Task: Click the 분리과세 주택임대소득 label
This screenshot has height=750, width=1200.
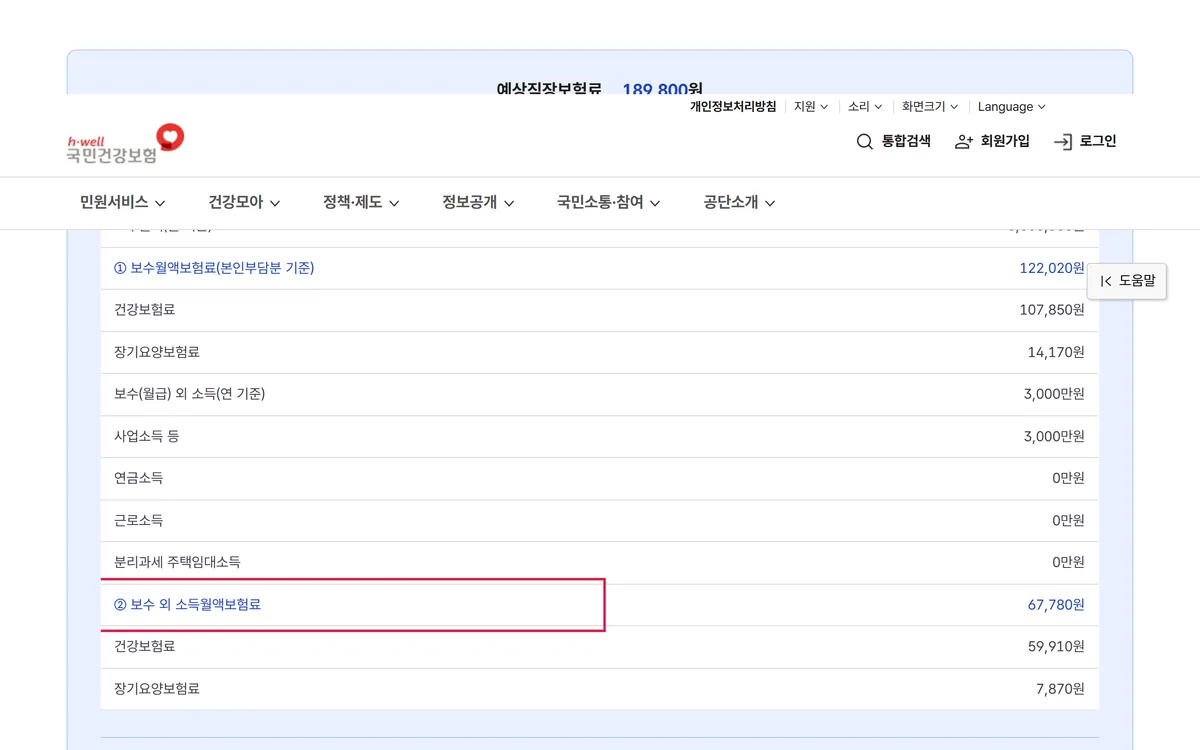Action: point(177,562)
